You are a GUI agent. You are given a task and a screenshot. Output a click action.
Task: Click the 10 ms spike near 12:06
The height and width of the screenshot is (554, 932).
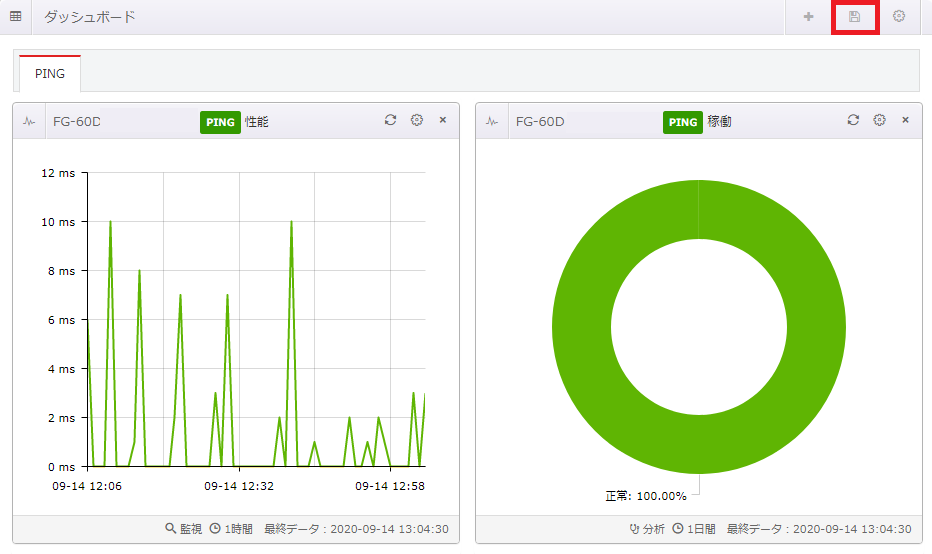pyautogui.click(x=110, y=222)
